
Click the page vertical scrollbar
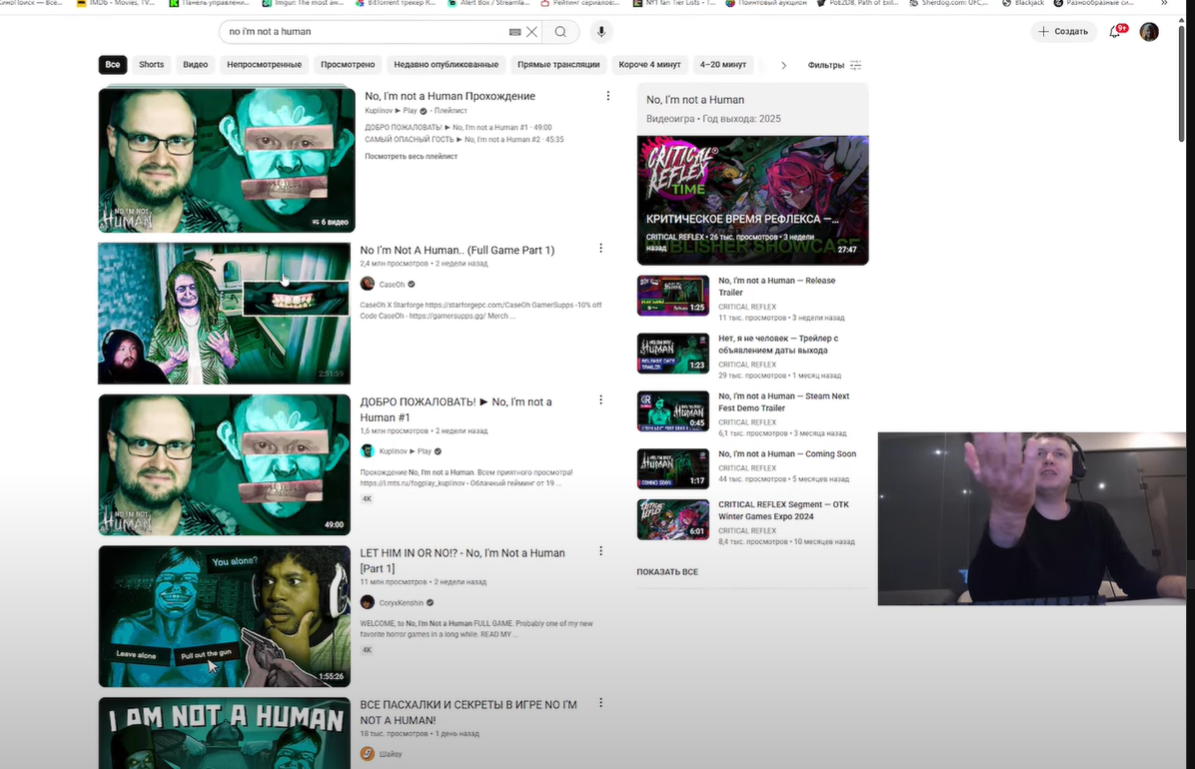pyautogui.click(x=1181, y=84)
